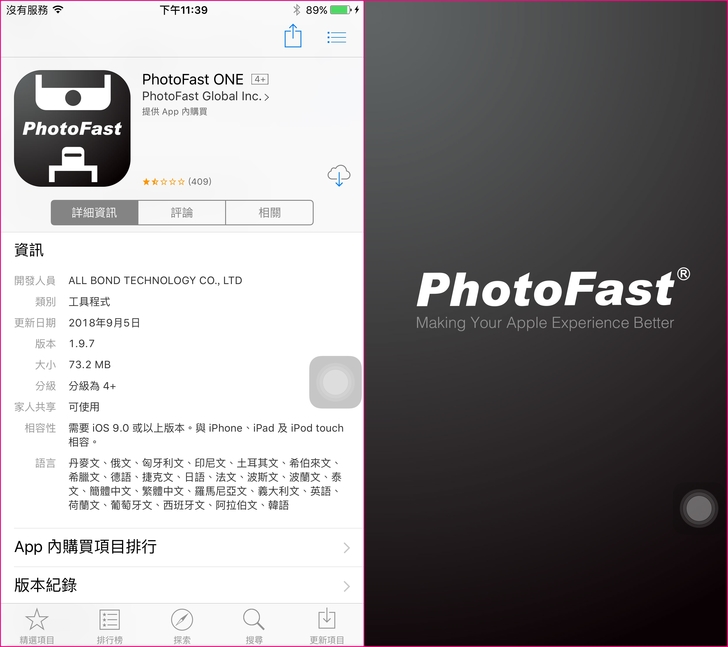Open the 版本紀錄 row
Screen dimensions: 728x647
pyautogui.click(x=182, y=585)
